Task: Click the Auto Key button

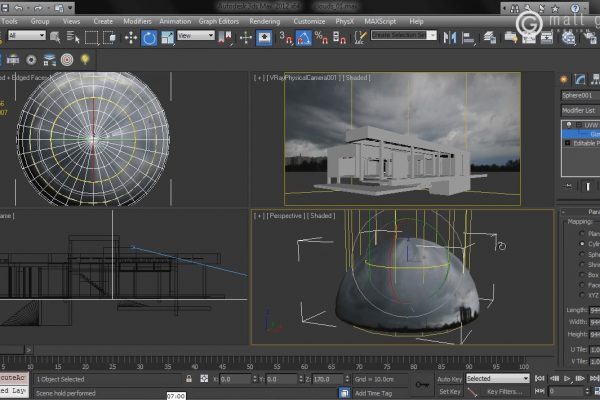Action: 450,379
